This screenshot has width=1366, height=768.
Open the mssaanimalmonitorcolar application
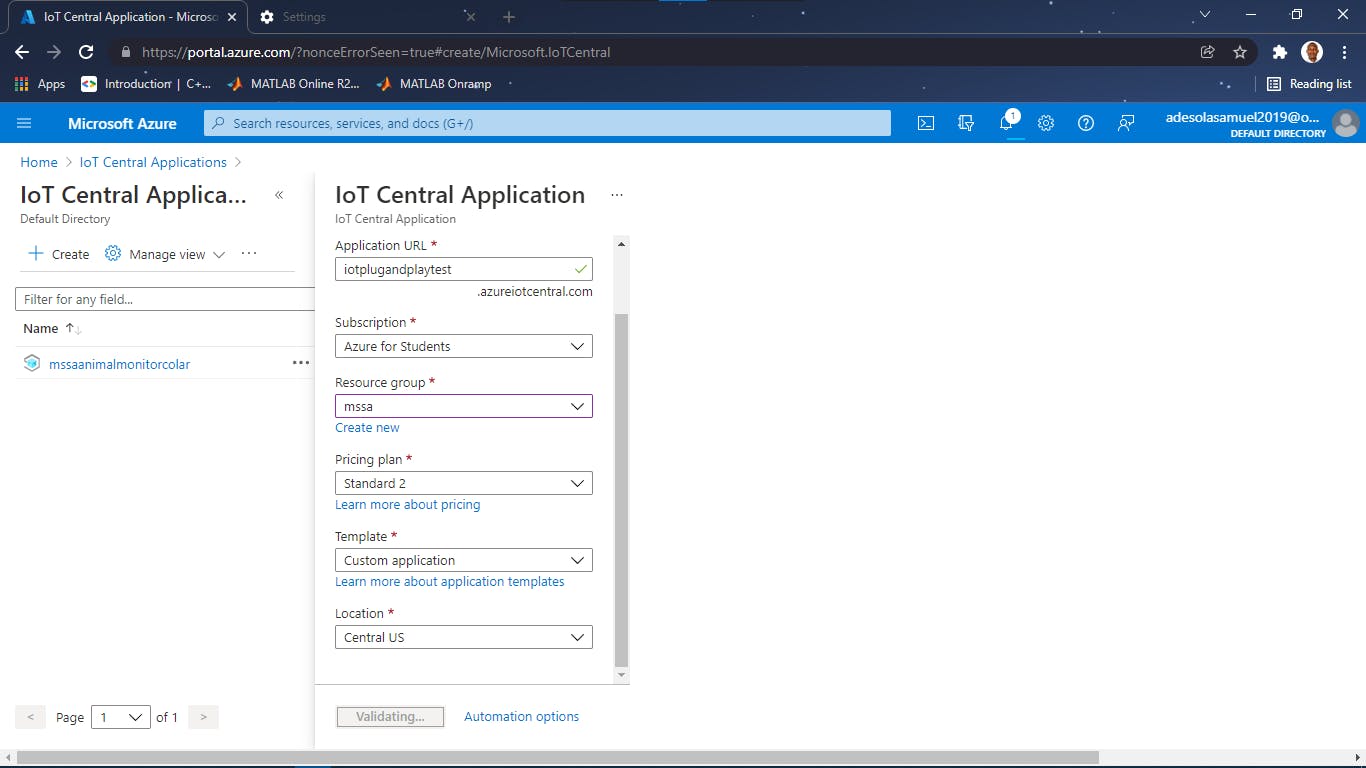(119, 364)
